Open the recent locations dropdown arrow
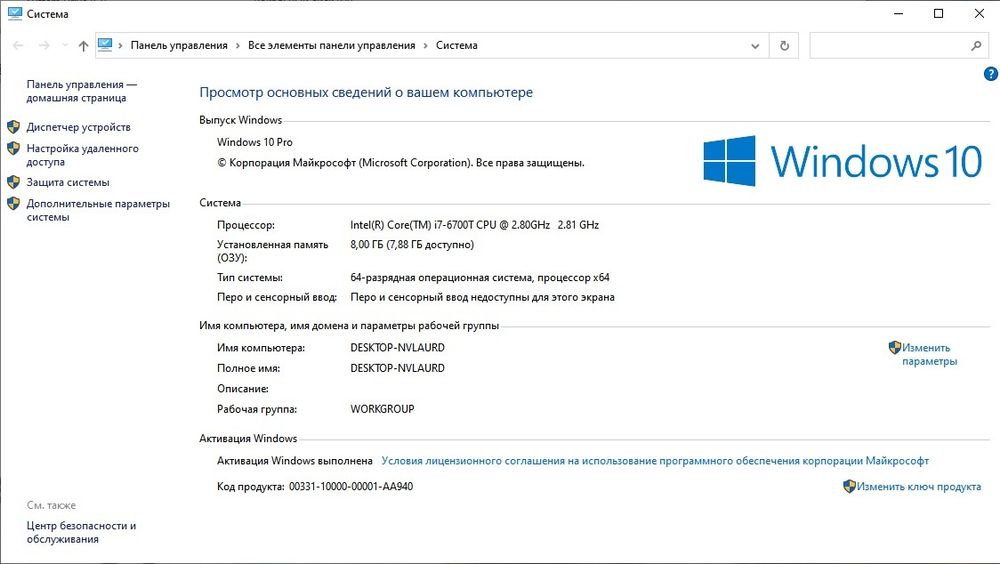1000x564 pixels. 64,45
